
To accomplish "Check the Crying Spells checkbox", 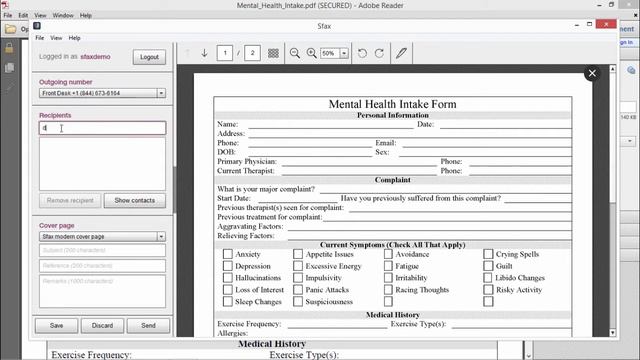I will 488,254.
